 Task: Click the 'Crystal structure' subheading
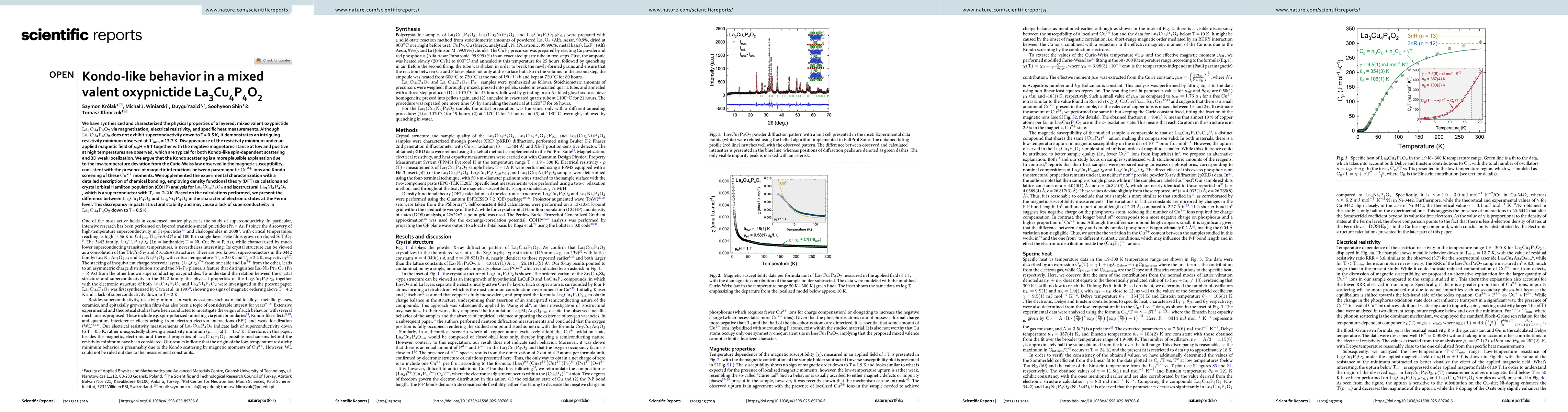[x=415, y=242]
